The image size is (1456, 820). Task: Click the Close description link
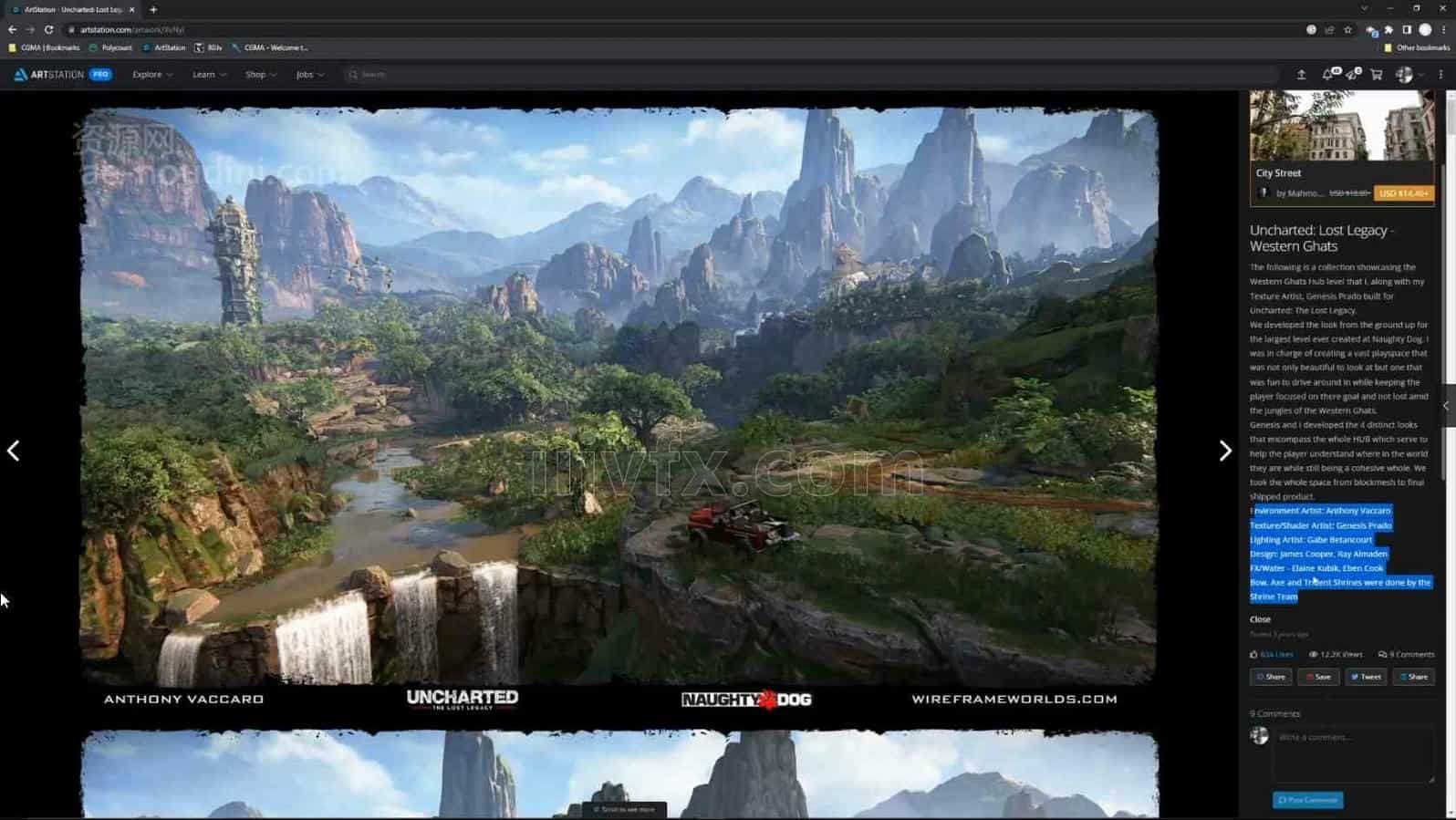[1260, 619]
